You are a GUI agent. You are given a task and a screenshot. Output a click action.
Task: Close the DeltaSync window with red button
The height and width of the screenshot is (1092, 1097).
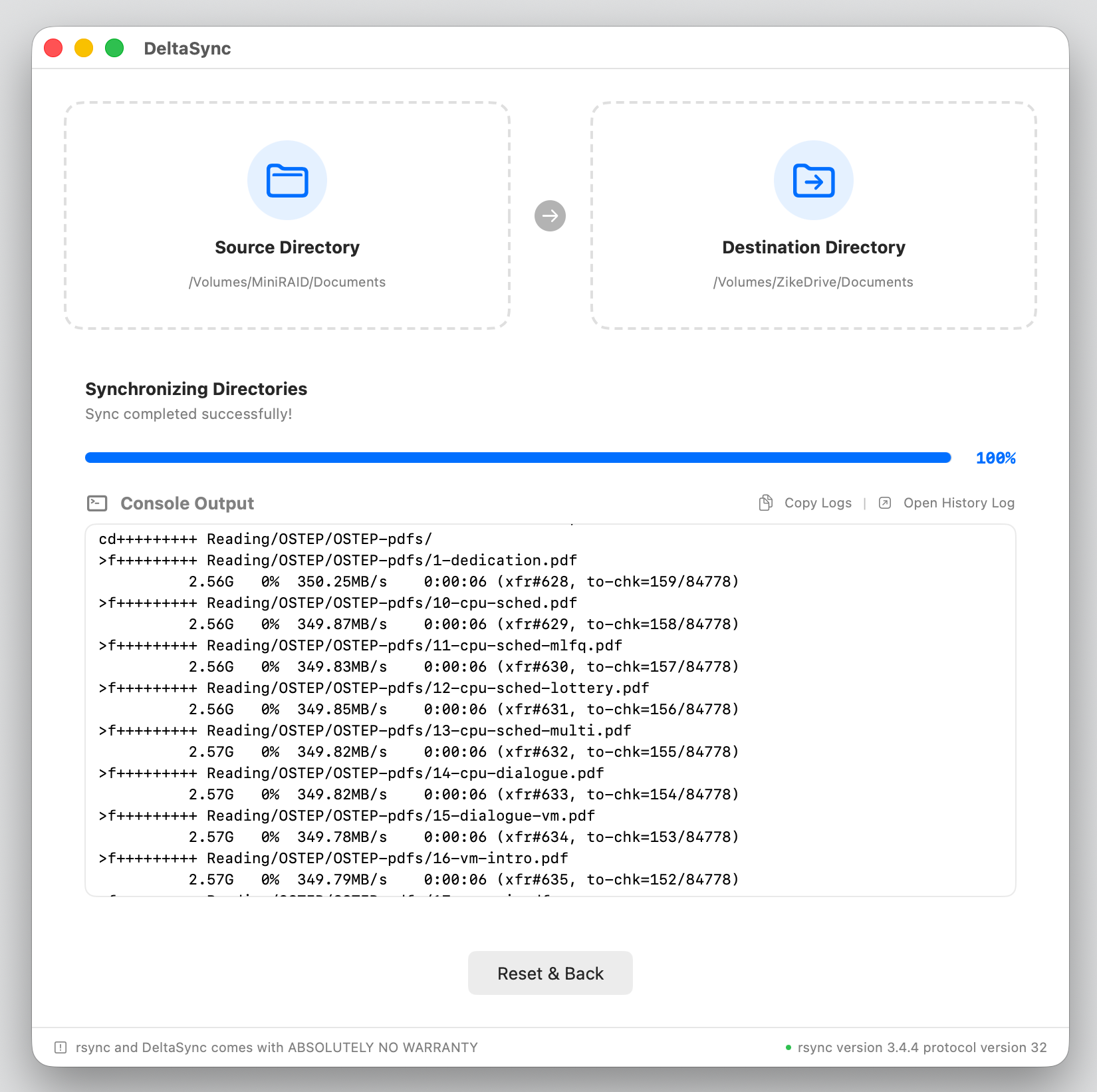tap(53, 48)
